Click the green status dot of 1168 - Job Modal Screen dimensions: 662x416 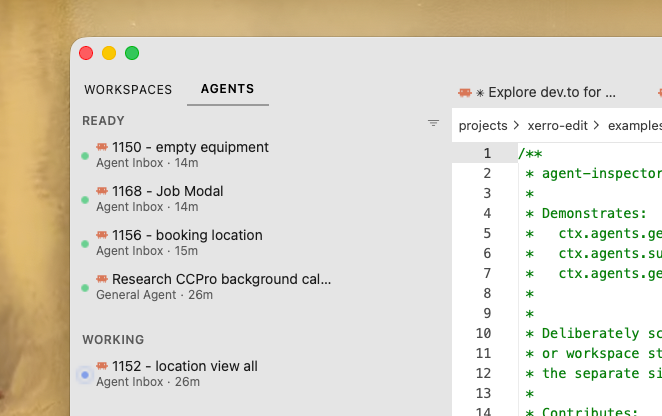tap(85, 200)
